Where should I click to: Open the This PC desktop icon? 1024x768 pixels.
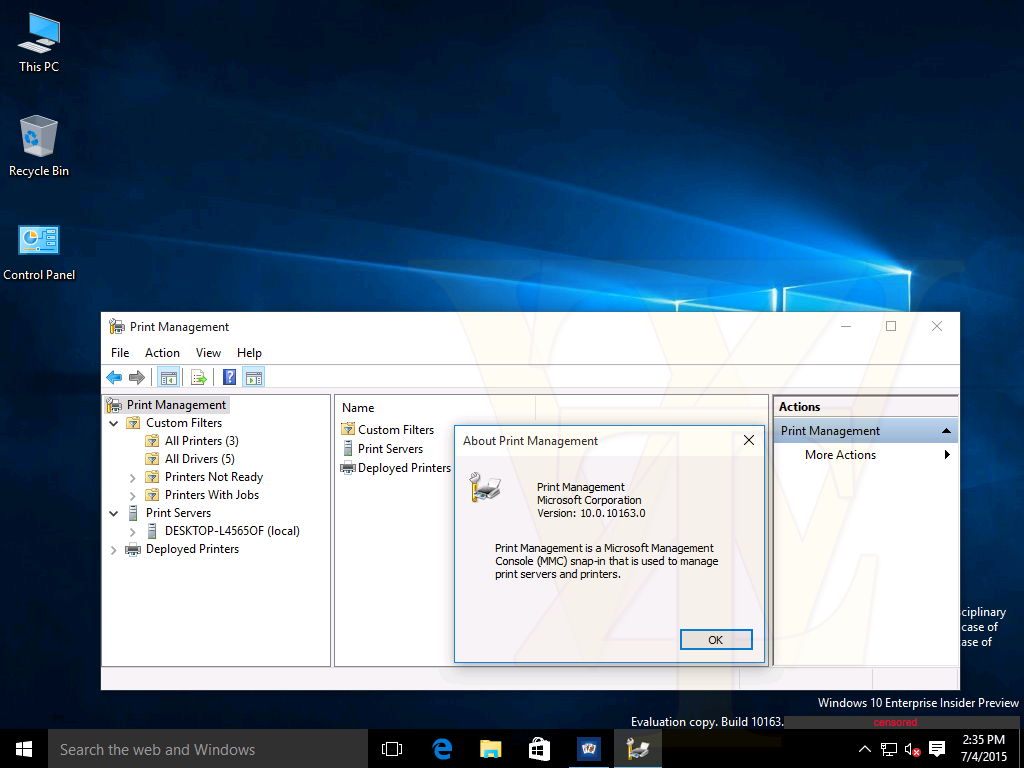click(39, 42)
